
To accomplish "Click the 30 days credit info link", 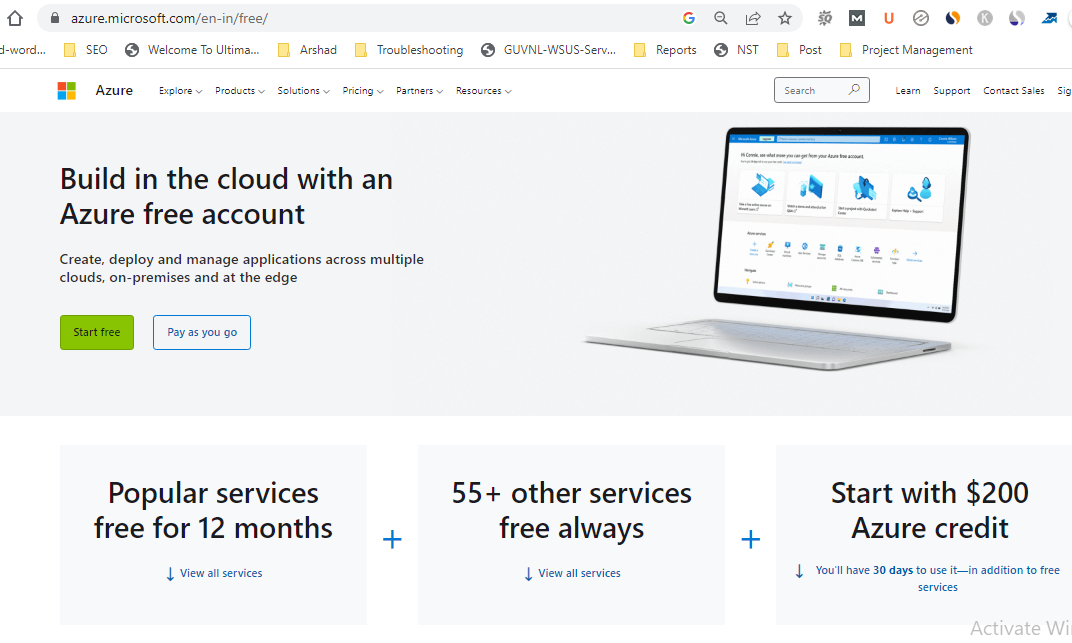I will click(x=937, y=578).
